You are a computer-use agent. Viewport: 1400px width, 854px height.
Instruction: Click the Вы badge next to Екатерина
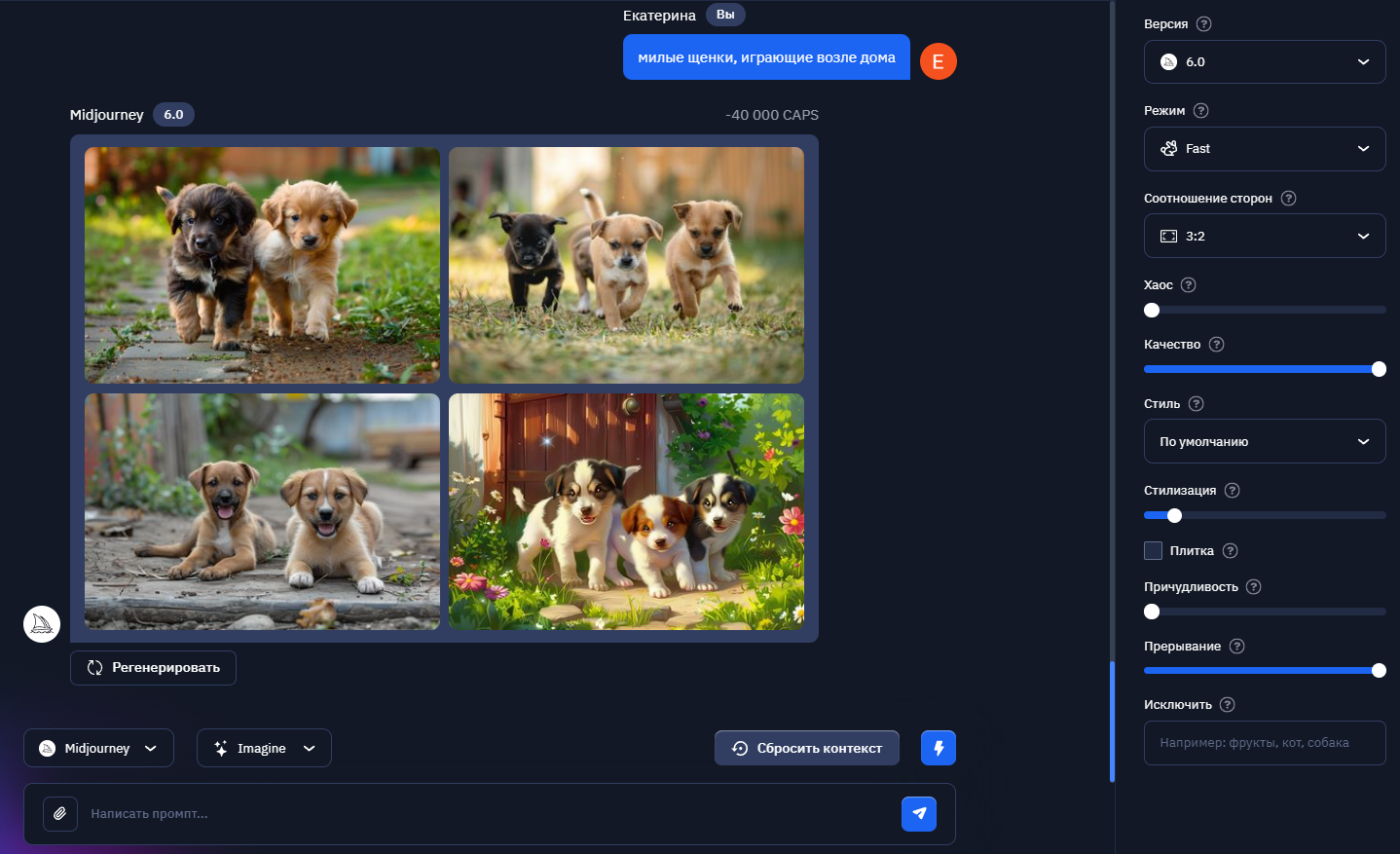click(x=725, y=15)
